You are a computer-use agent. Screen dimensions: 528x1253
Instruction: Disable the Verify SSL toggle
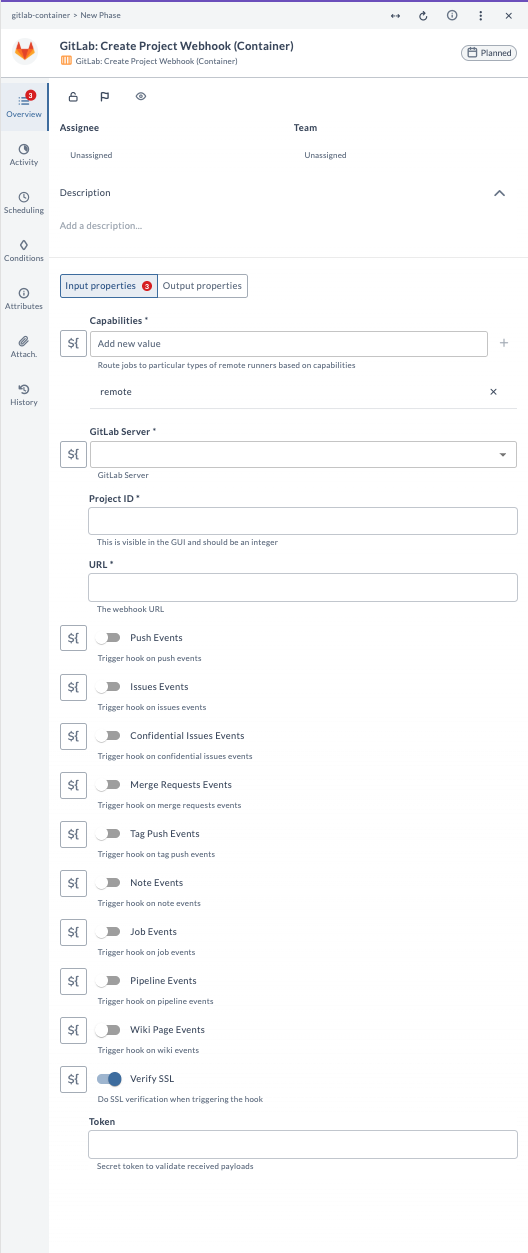point(109,1079)
